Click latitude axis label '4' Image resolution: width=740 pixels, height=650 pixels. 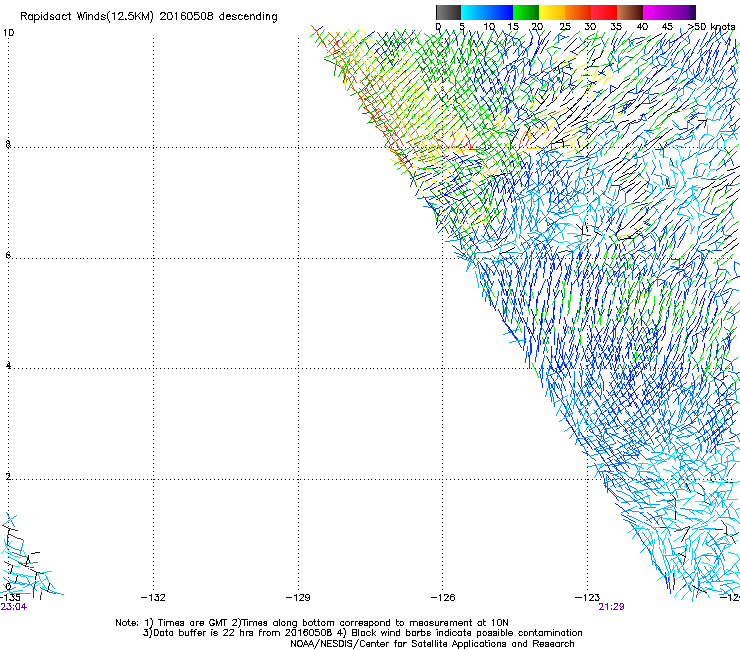point(8,365)
